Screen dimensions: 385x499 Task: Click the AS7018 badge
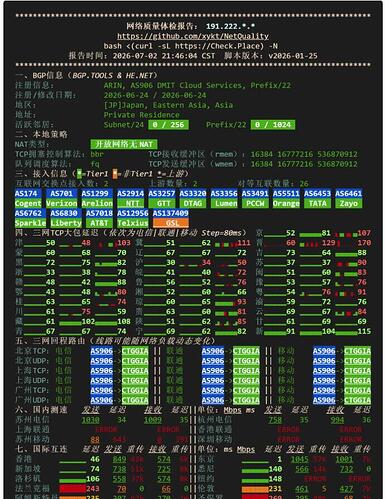coord(99,213)
